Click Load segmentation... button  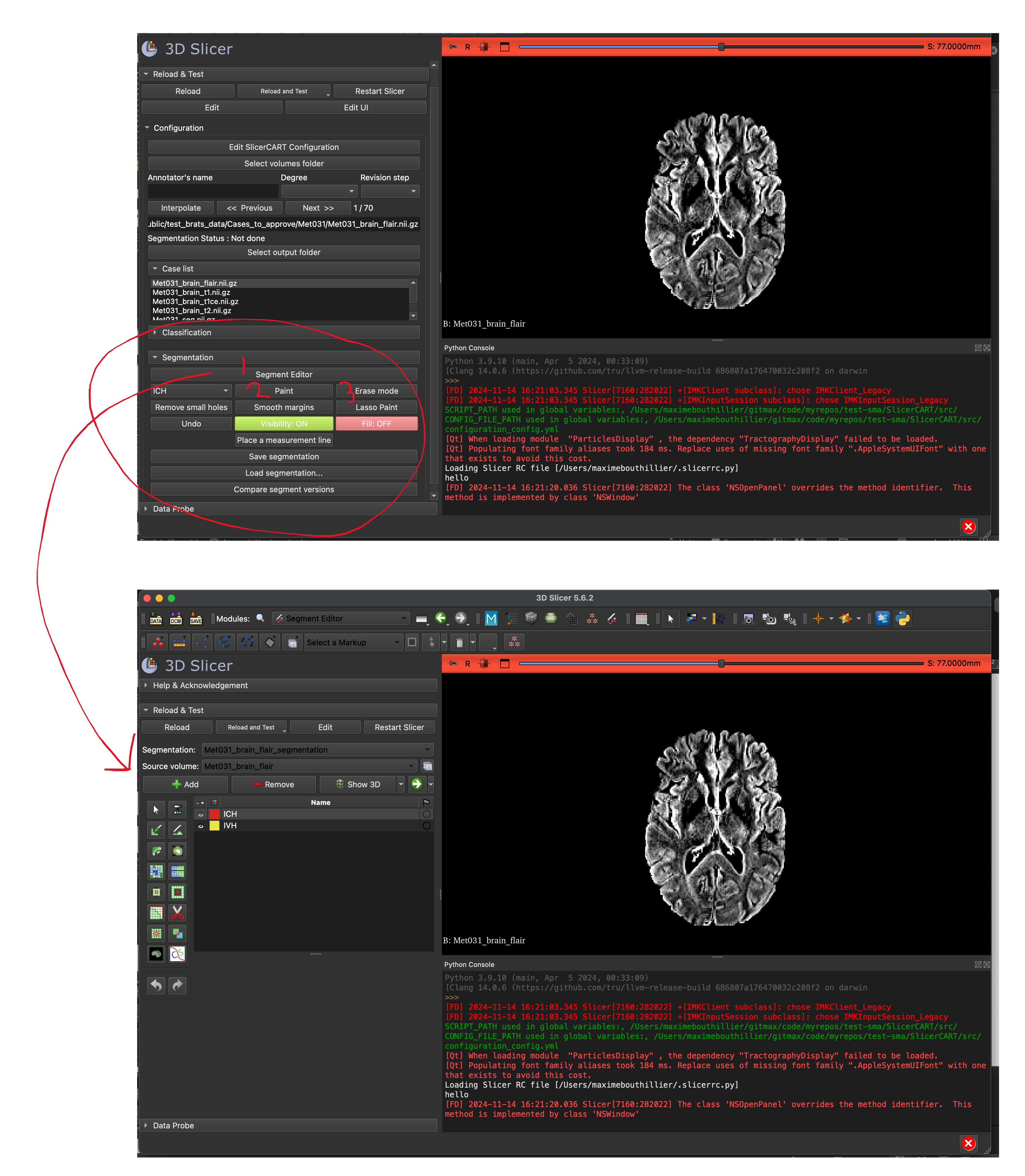coord(284,473)
